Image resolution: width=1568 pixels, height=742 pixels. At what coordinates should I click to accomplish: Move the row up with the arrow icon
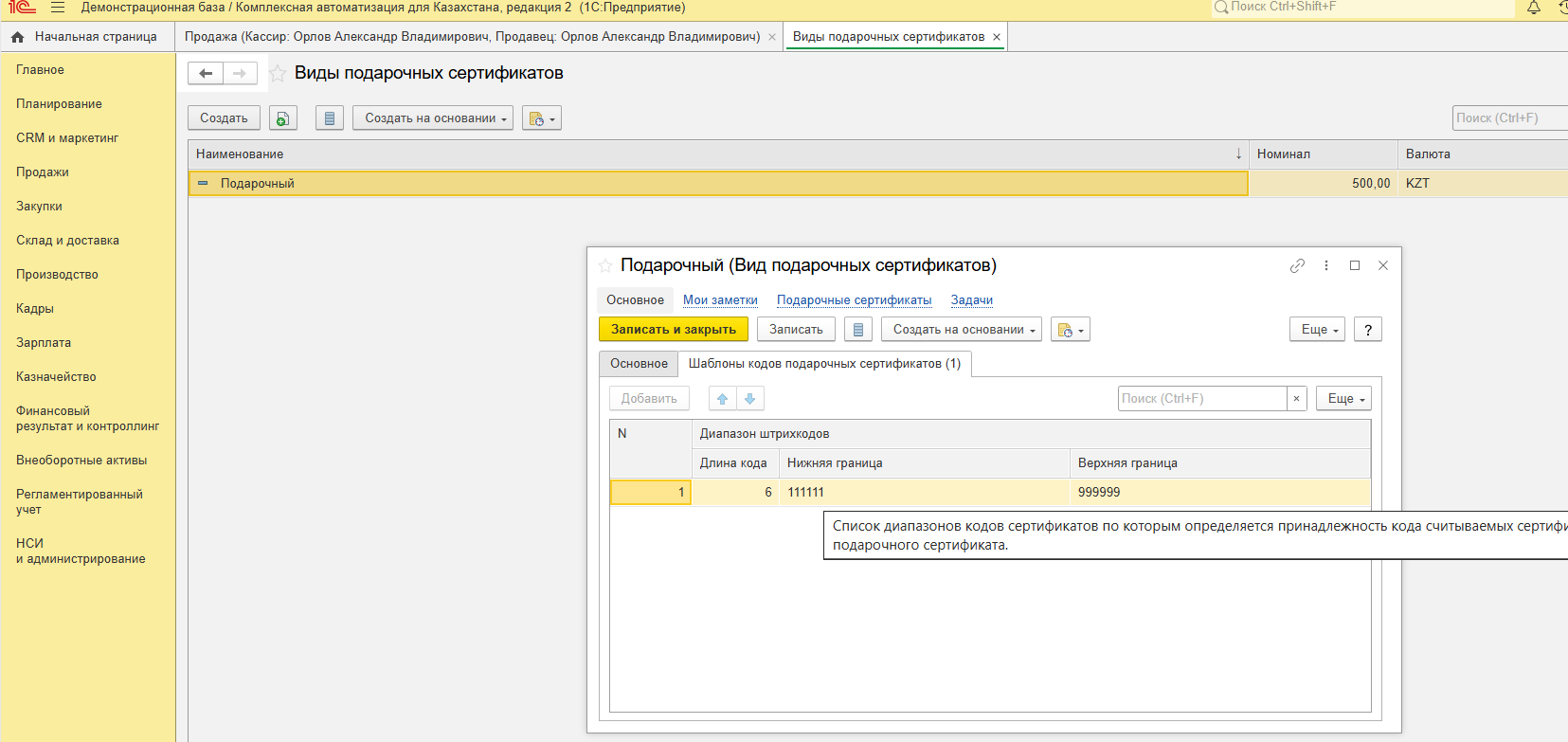[722, 399]
